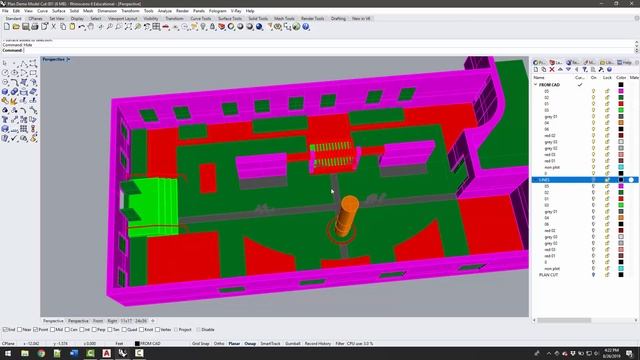Click FROM CAD layer color swatch
The height and width of the screenshot is (360, 640).
click(x=621, y=85)
